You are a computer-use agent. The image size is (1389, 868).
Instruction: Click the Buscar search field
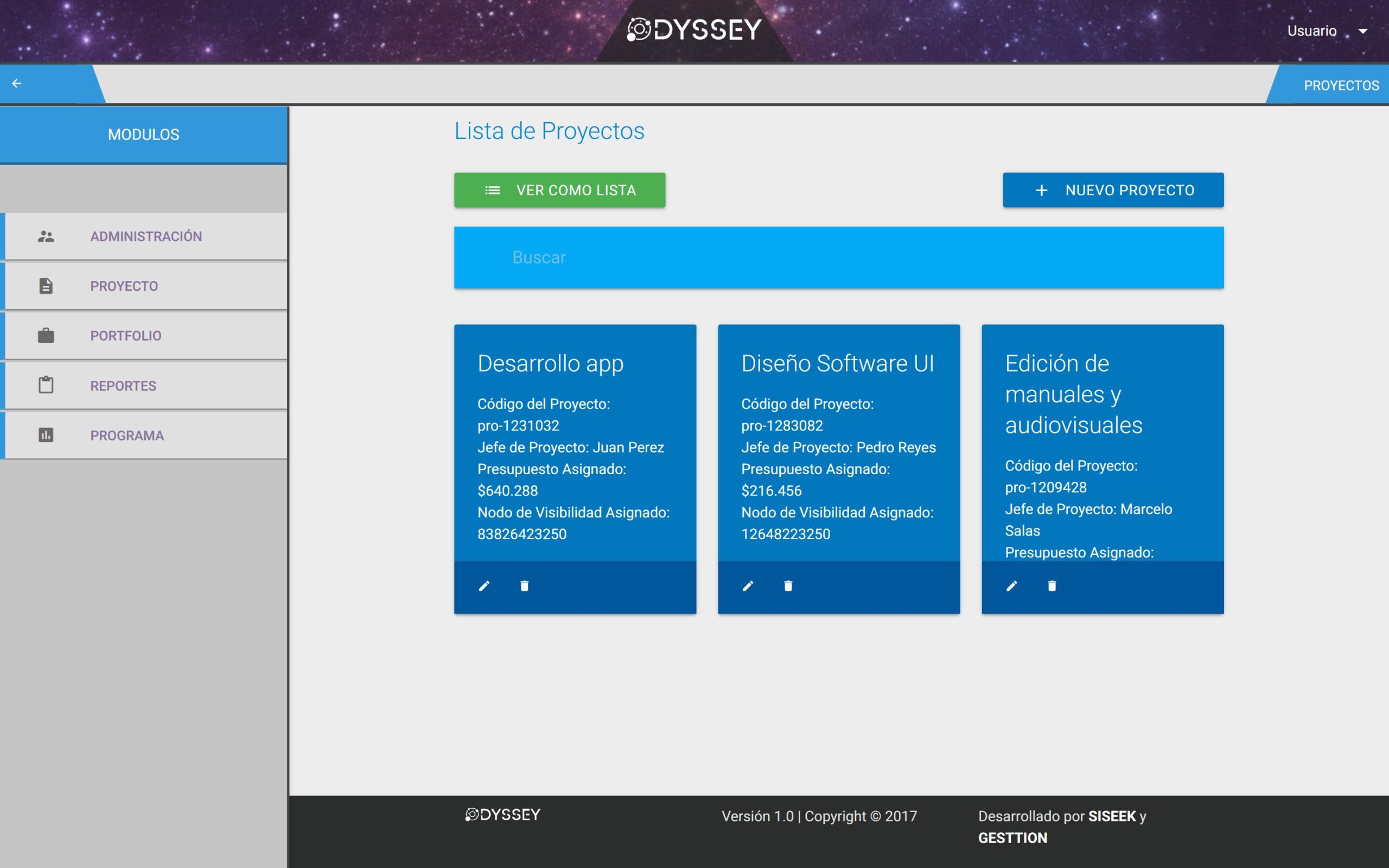pyautogui.click(x=838, y=258)
